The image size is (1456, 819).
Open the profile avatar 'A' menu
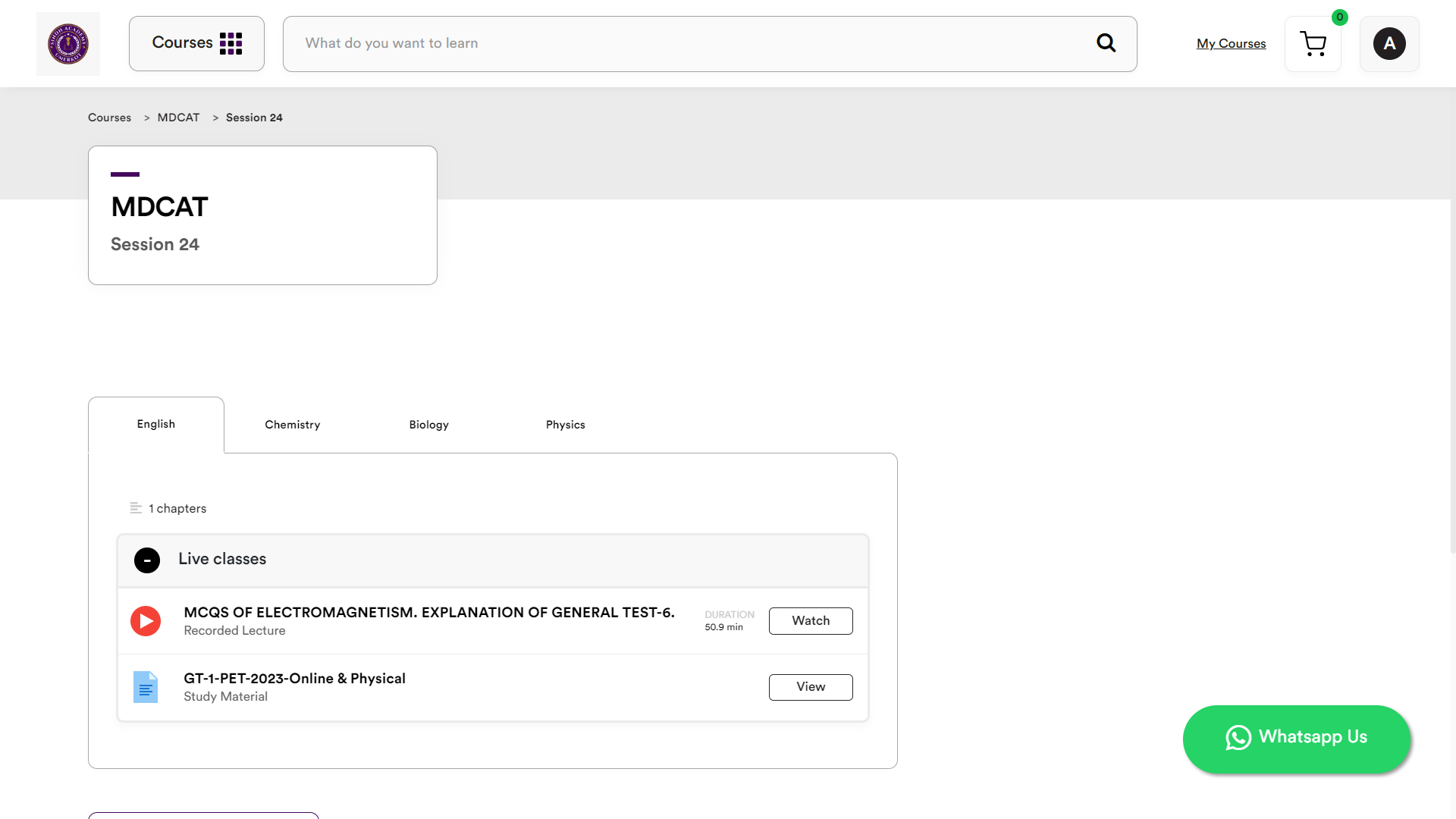[1389, 44]
